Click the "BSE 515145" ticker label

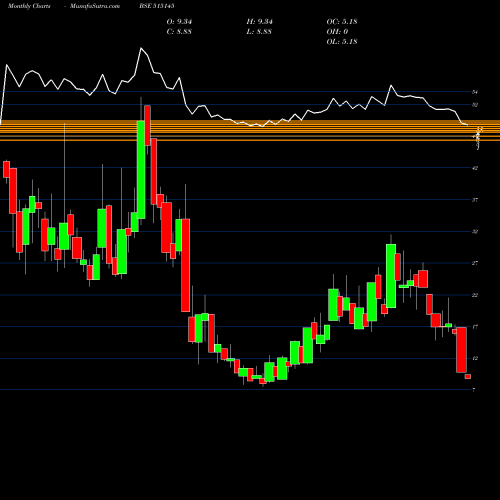(x=157, y=6)
